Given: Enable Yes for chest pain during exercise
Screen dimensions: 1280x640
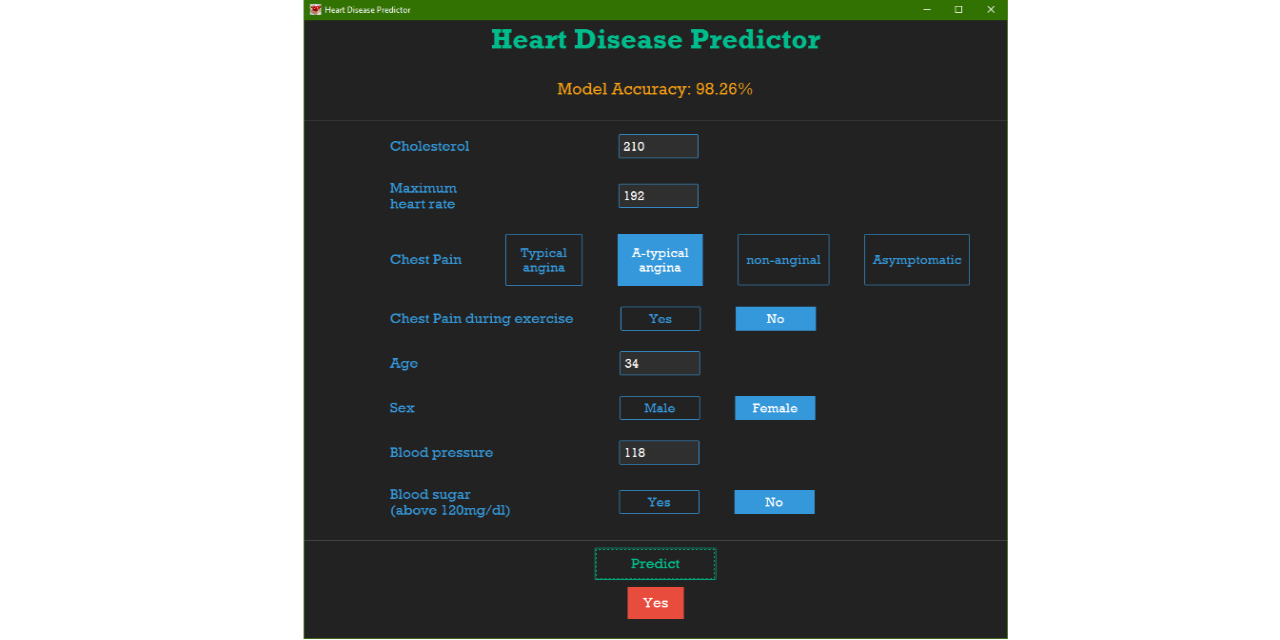Looking at the screenshot, I should click(x=660, y=318).
